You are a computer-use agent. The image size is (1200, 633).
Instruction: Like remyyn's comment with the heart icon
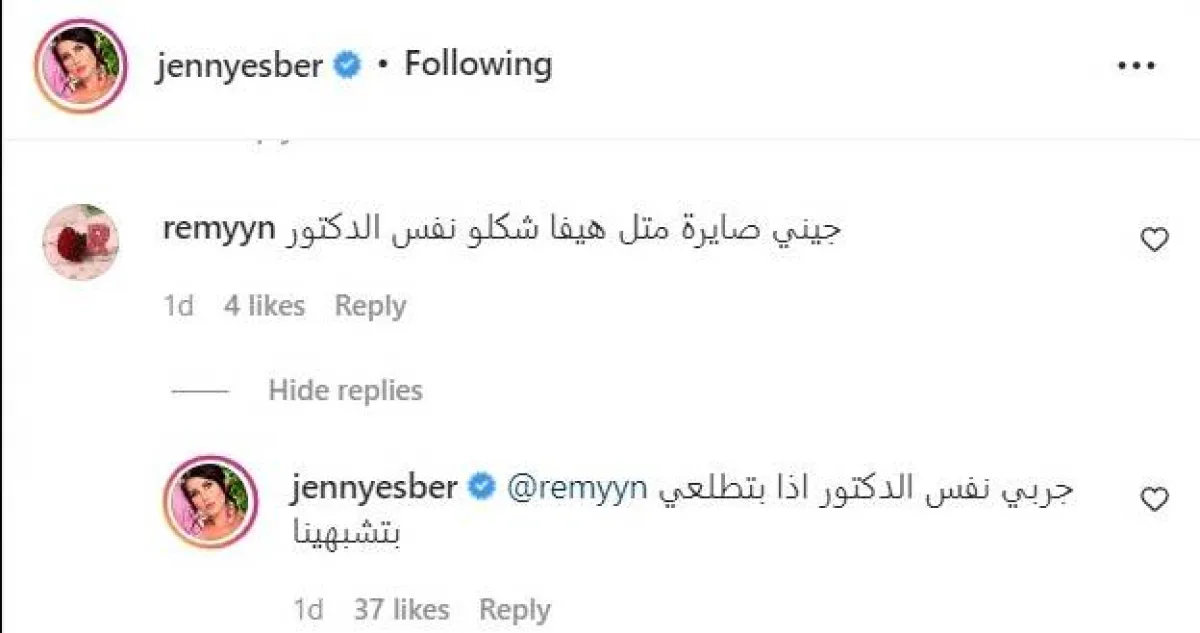(x=1154, y=240)
